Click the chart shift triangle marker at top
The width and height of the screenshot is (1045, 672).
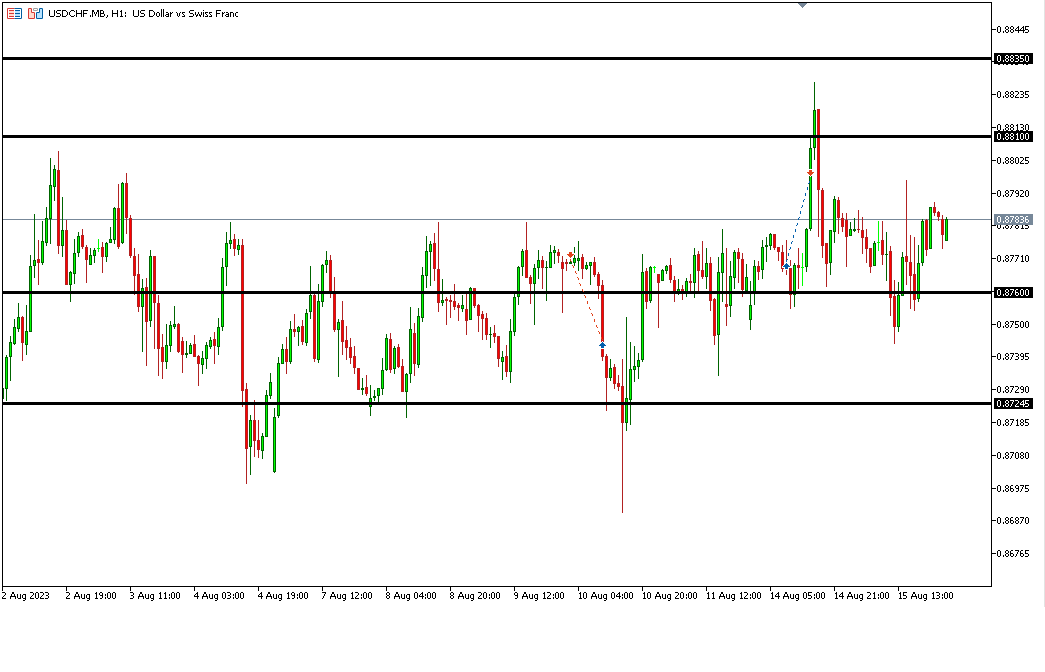pos(802,4)
